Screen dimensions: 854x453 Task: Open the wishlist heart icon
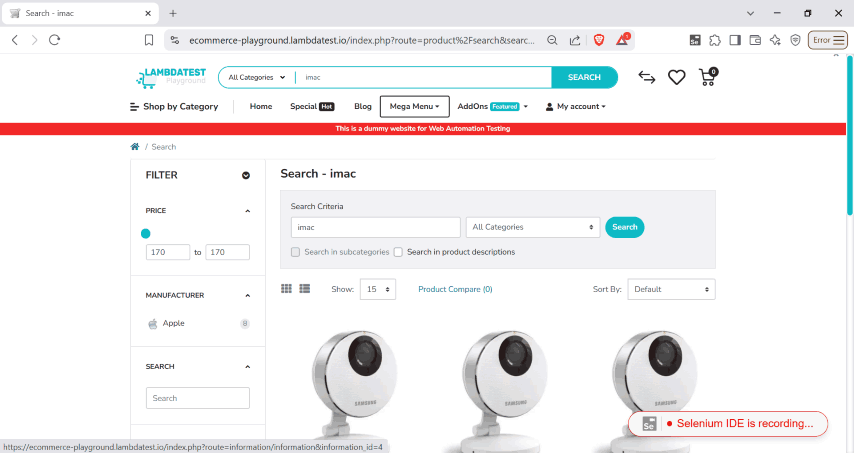[x=676, y=77]
